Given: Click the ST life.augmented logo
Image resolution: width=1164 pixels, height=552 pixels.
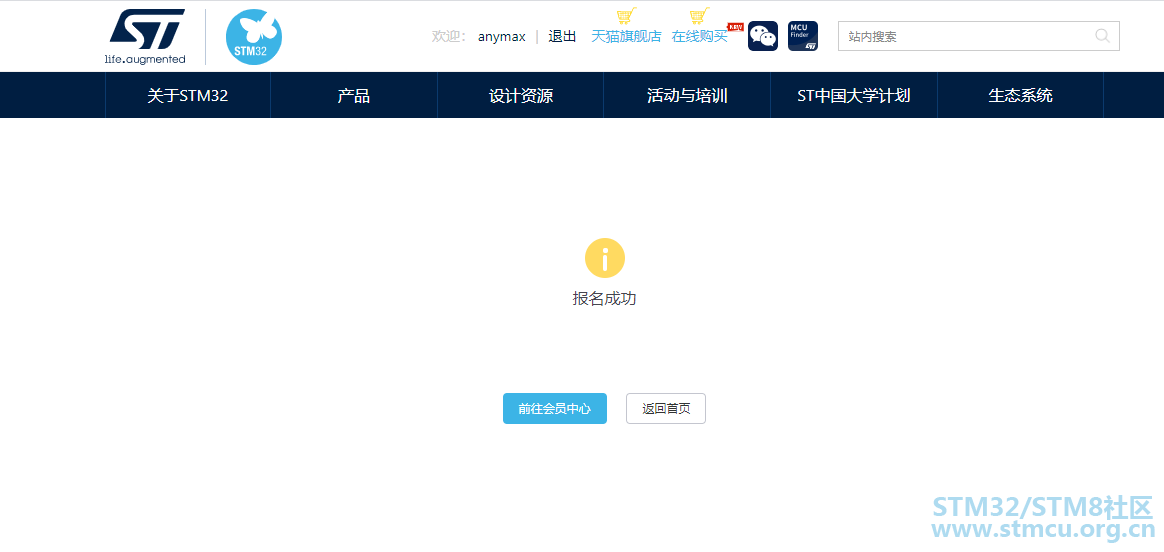Looking at the screenshot, I should tap(146, 36).
